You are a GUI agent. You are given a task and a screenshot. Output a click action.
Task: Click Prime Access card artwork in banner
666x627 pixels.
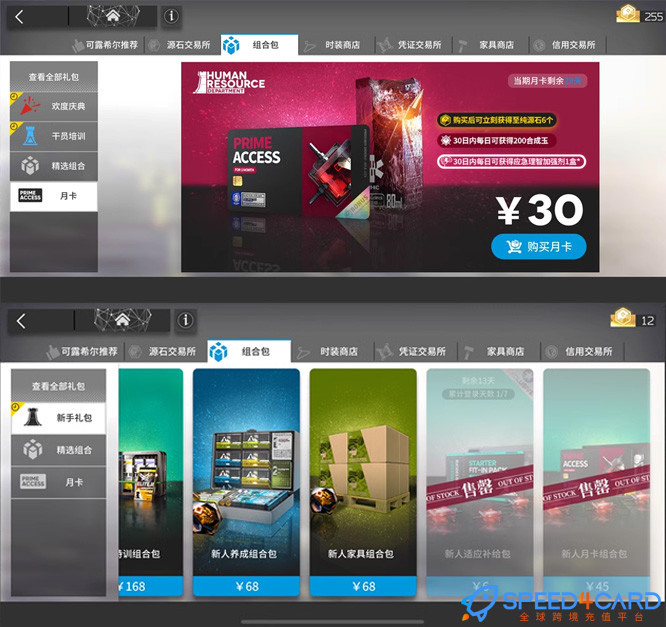297,170
